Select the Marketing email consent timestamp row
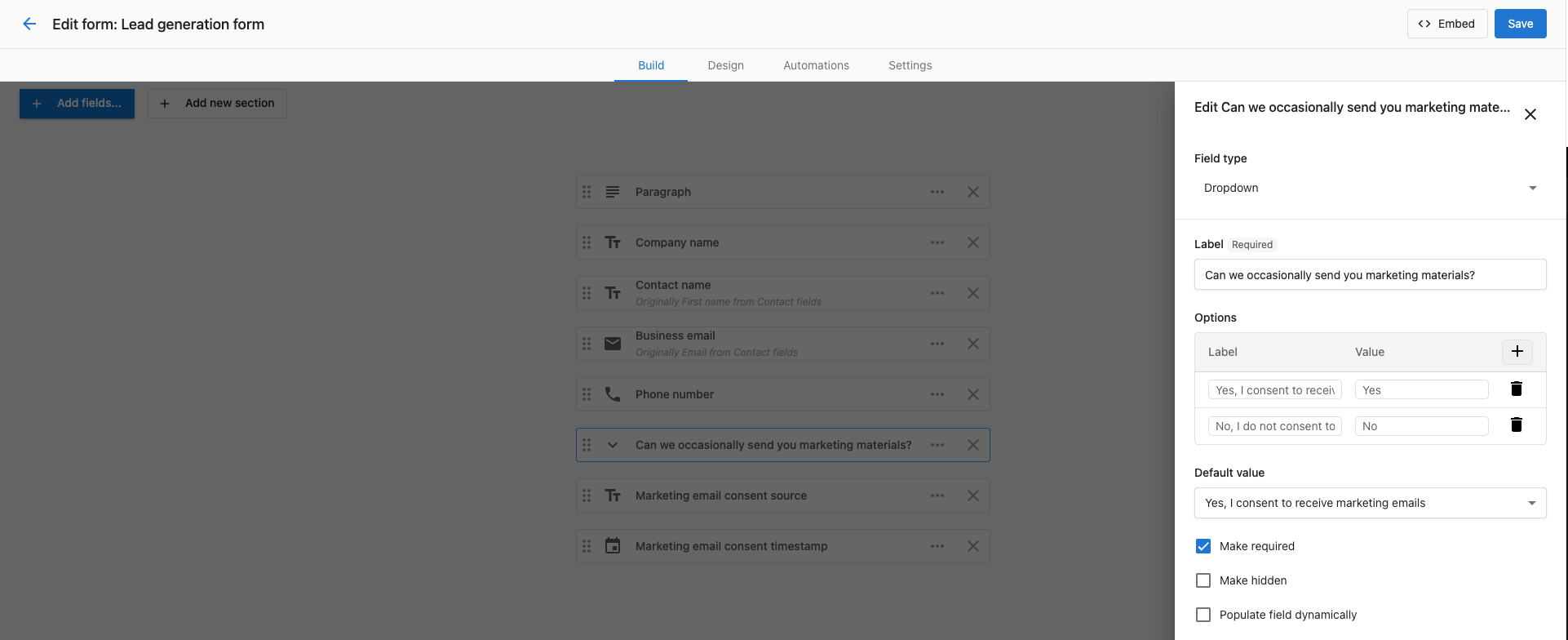This screenshot has height=640, width=1568. [x=783, y=546]
